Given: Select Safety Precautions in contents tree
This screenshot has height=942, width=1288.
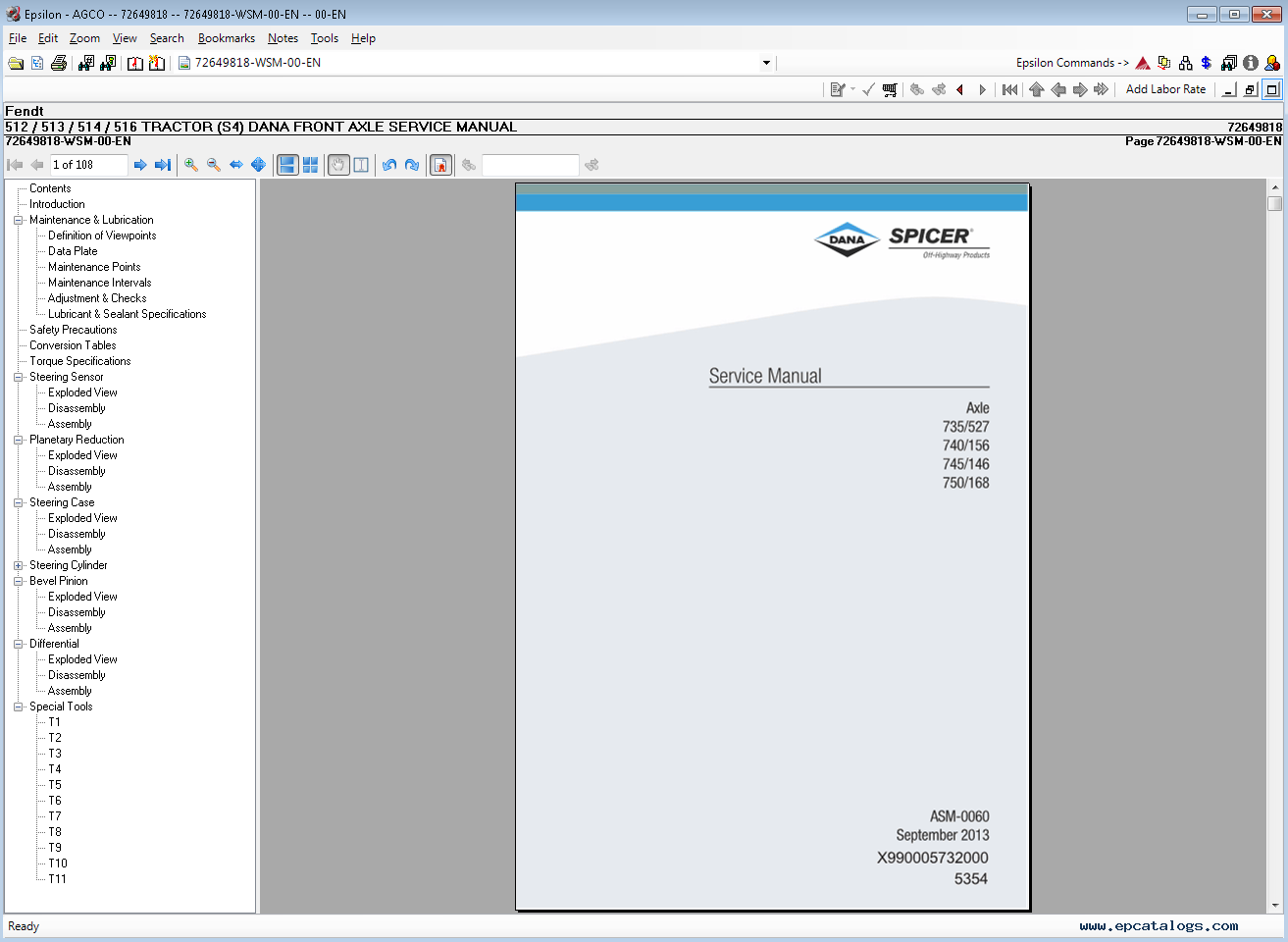Looking at the screenshot, I should coord(73,330).
